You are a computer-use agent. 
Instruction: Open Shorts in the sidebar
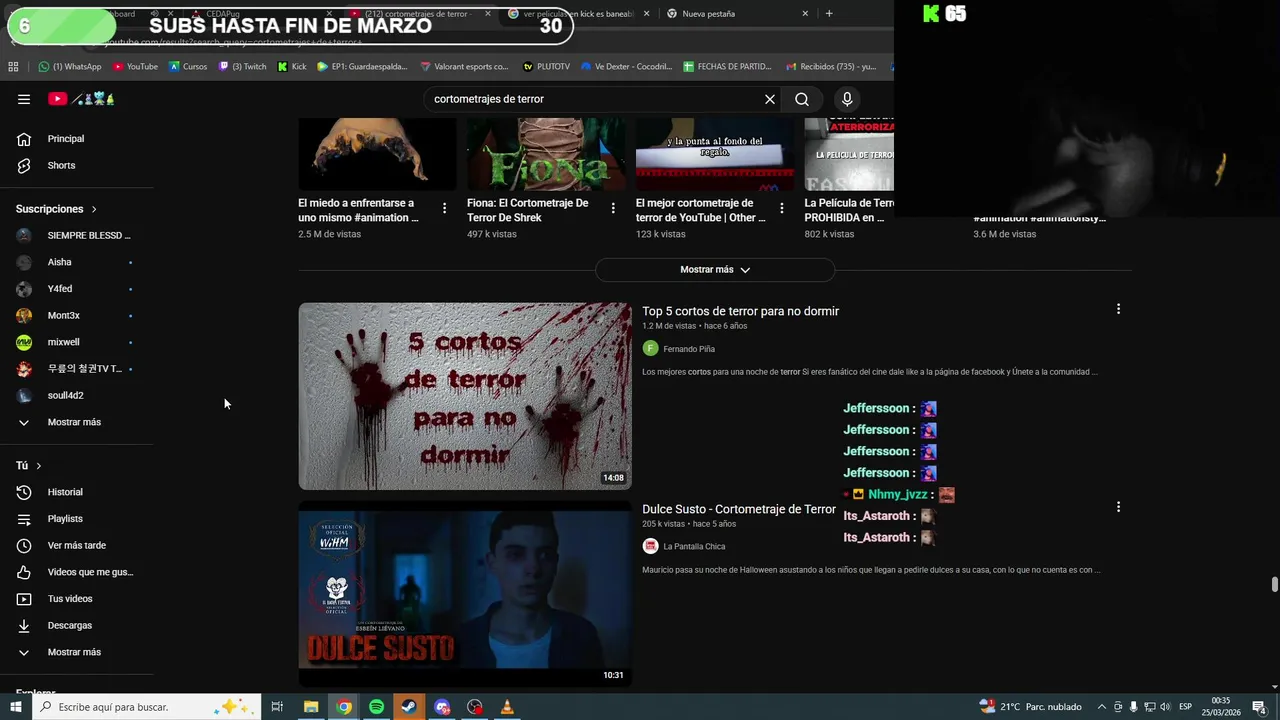77,165
